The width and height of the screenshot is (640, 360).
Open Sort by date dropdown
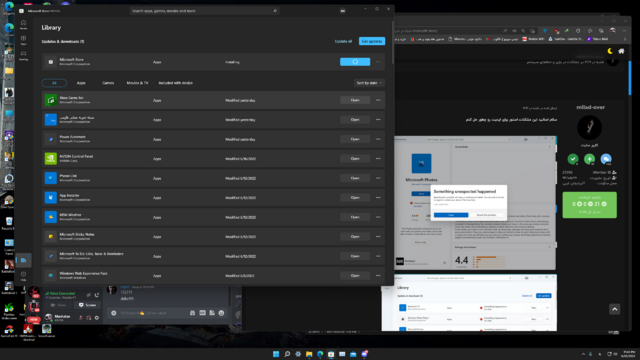tap(369, 83)
